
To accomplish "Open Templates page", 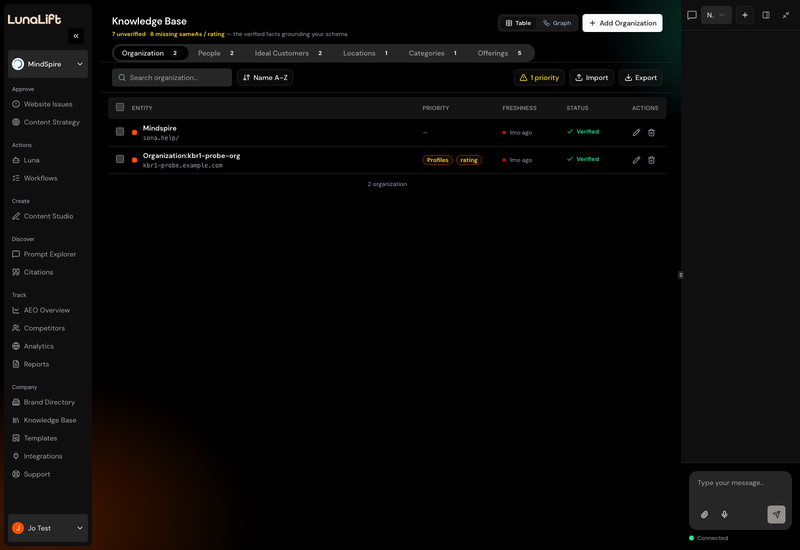I will pos(48,438).
